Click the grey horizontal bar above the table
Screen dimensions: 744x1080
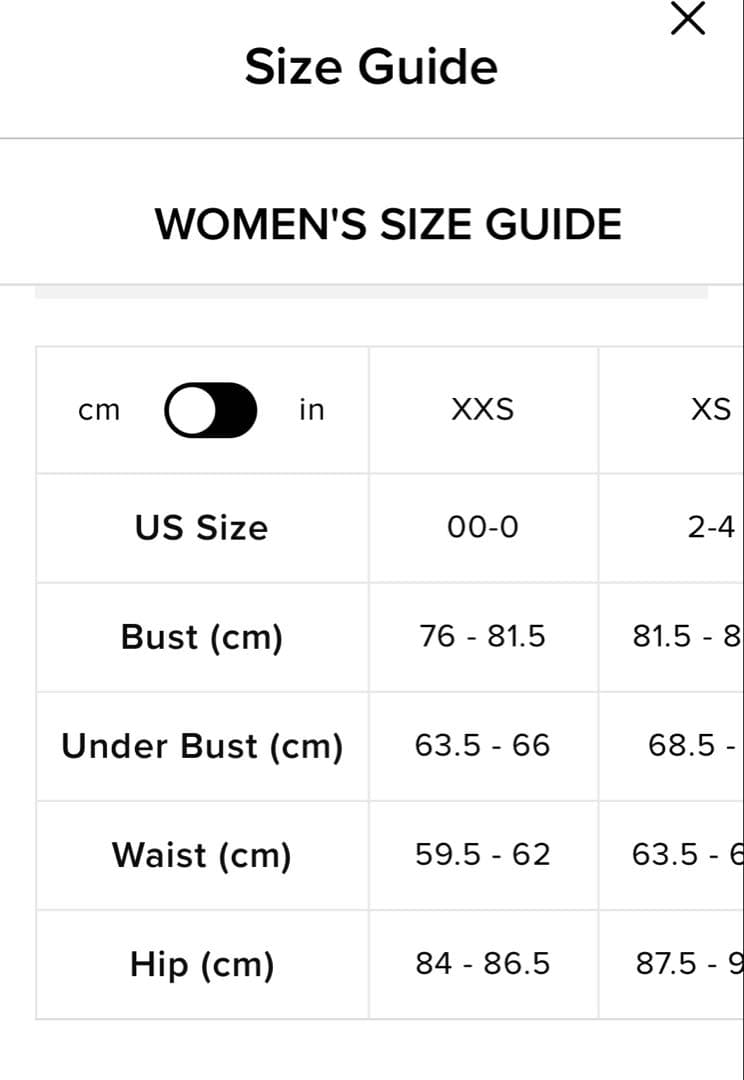[371, 293]
